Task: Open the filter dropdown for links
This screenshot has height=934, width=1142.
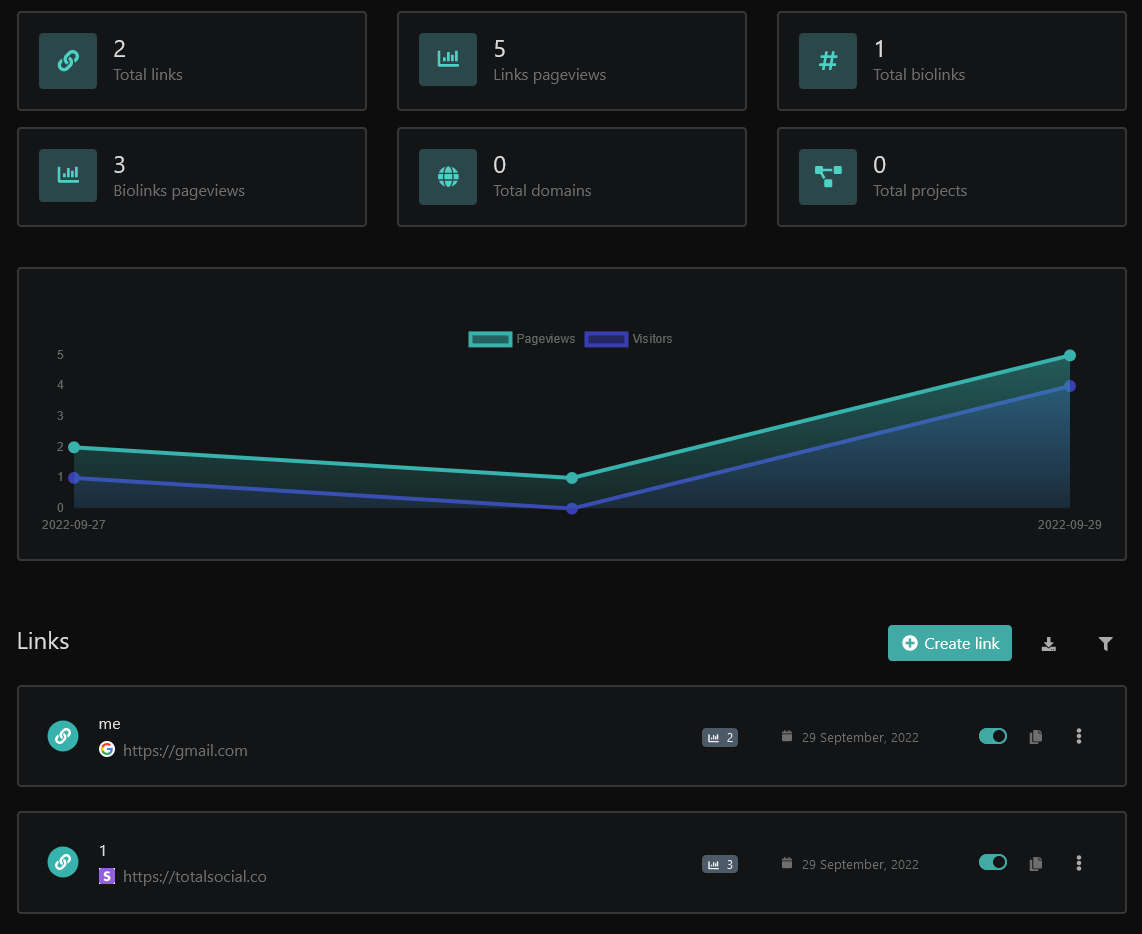Action: pyautogui.click(x=1105, y=644)
